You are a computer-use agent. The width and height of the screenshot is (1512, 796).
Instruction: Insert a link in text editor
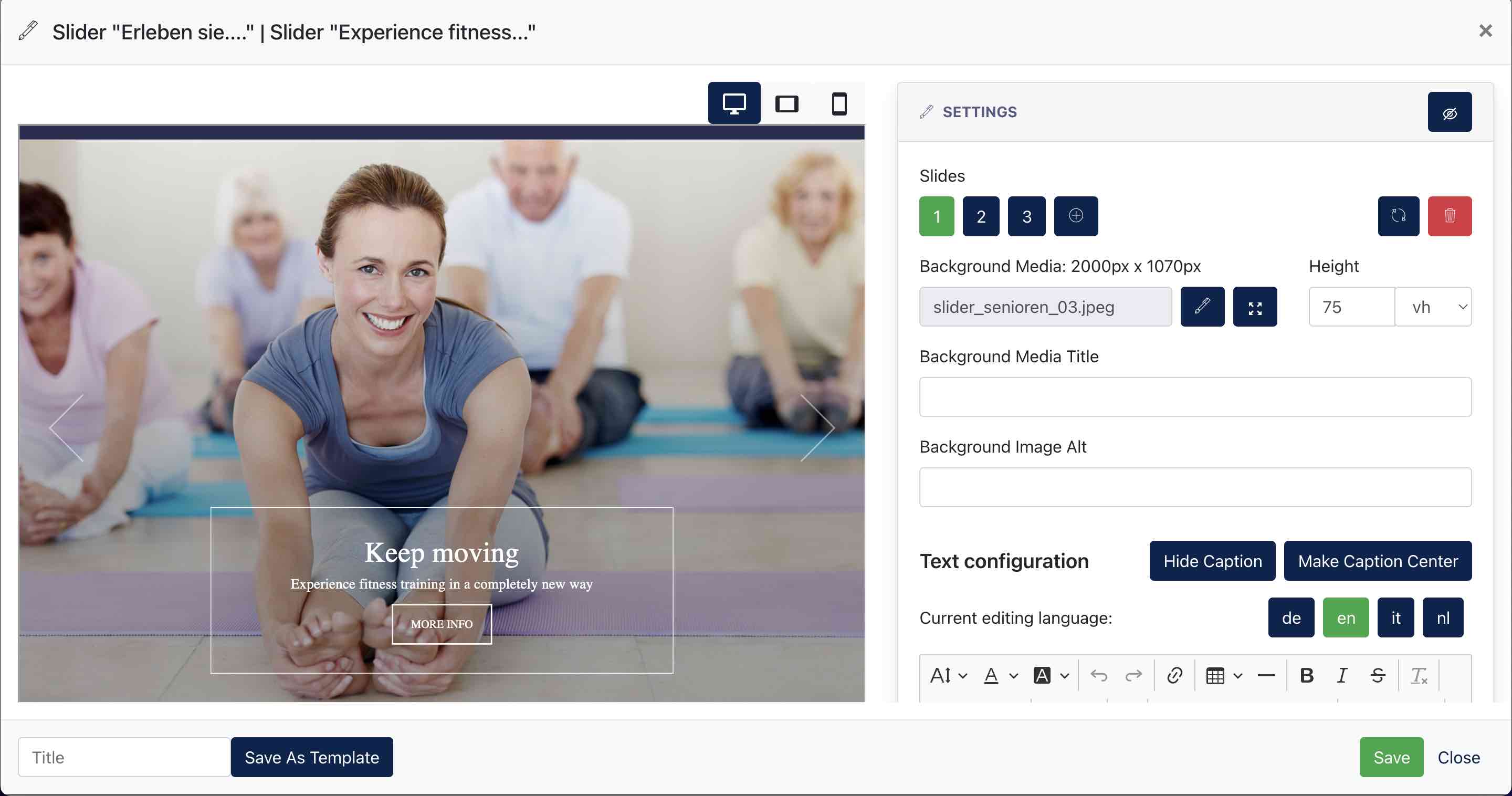click(x=1174, y=675)
